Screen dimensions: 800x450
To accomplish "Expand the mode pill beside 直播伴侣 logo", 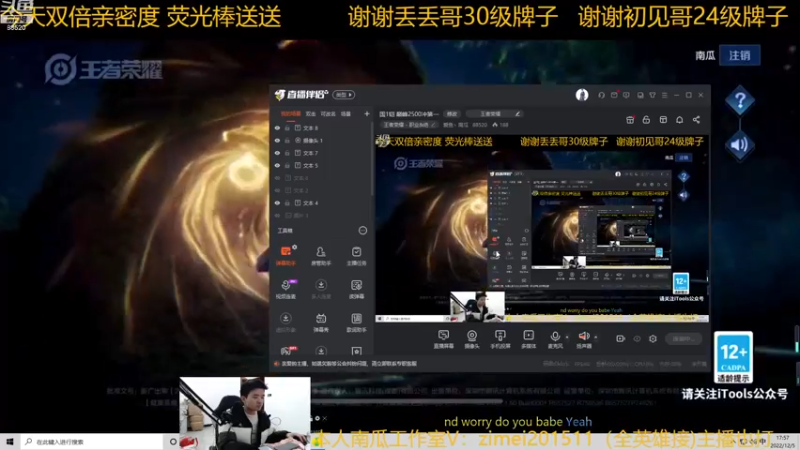I will point(343,95).
